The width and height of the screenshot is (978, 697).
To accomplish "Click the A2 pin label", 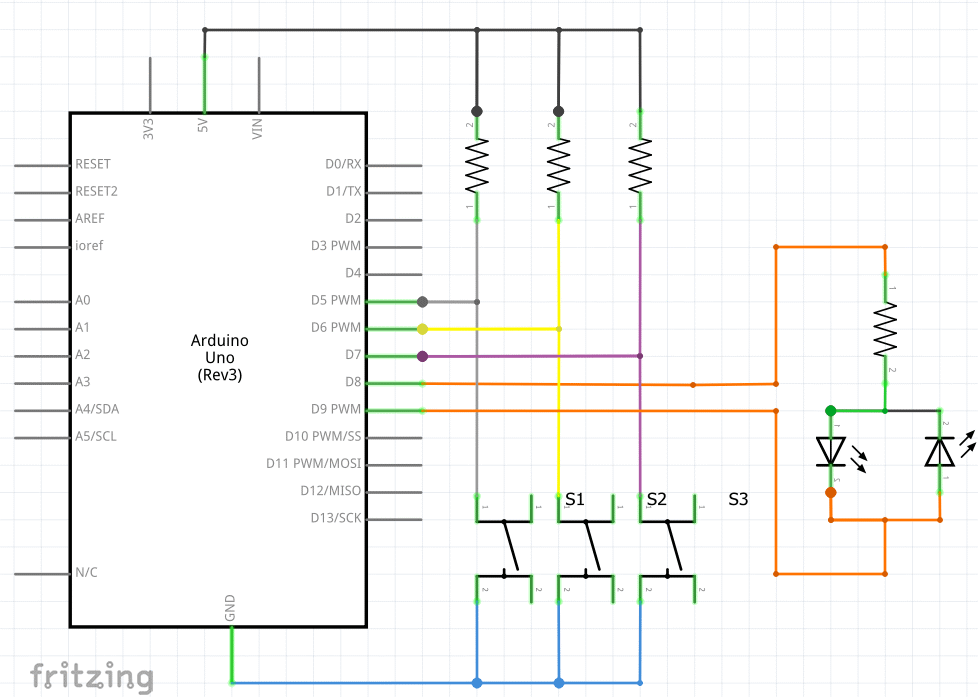I will pos(82,354).
